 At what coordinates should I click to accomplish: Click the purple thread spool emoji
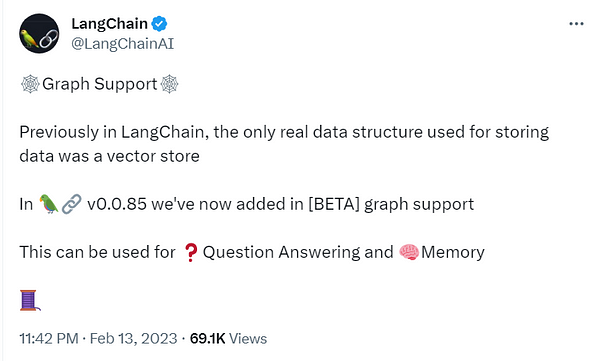(30, 300)
